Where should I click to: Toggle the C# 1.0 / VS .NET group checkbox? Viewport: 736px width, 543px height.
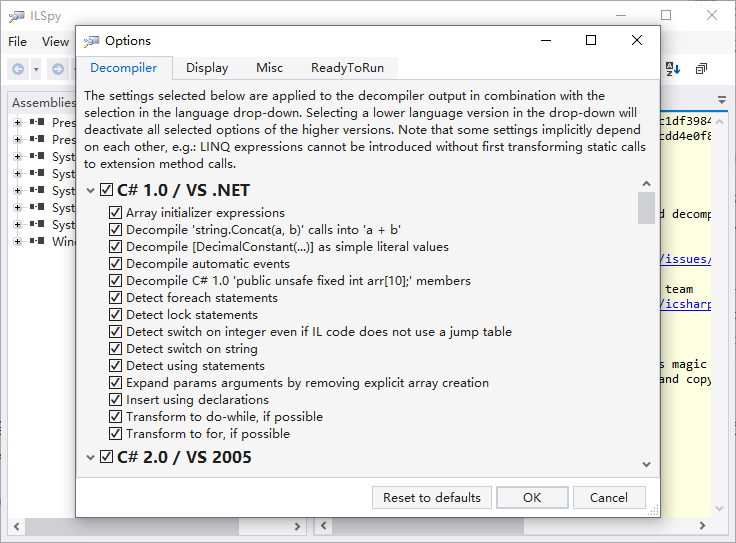click(107, 190)
